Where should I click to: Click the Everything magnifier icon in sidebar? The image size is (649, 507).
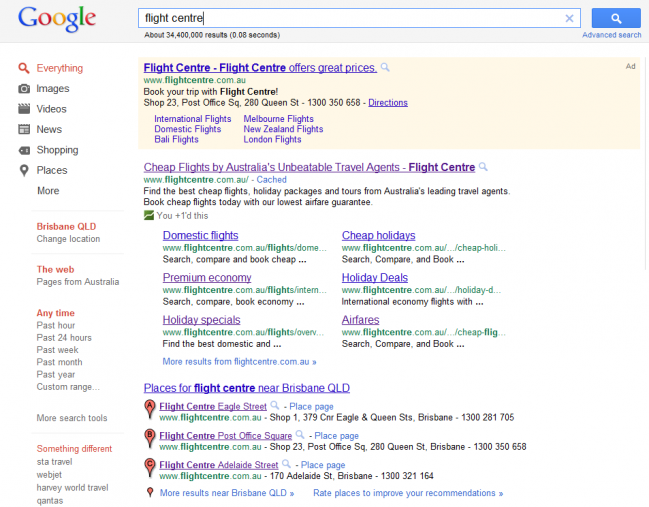pyautogui.click(x=24, y=68)
